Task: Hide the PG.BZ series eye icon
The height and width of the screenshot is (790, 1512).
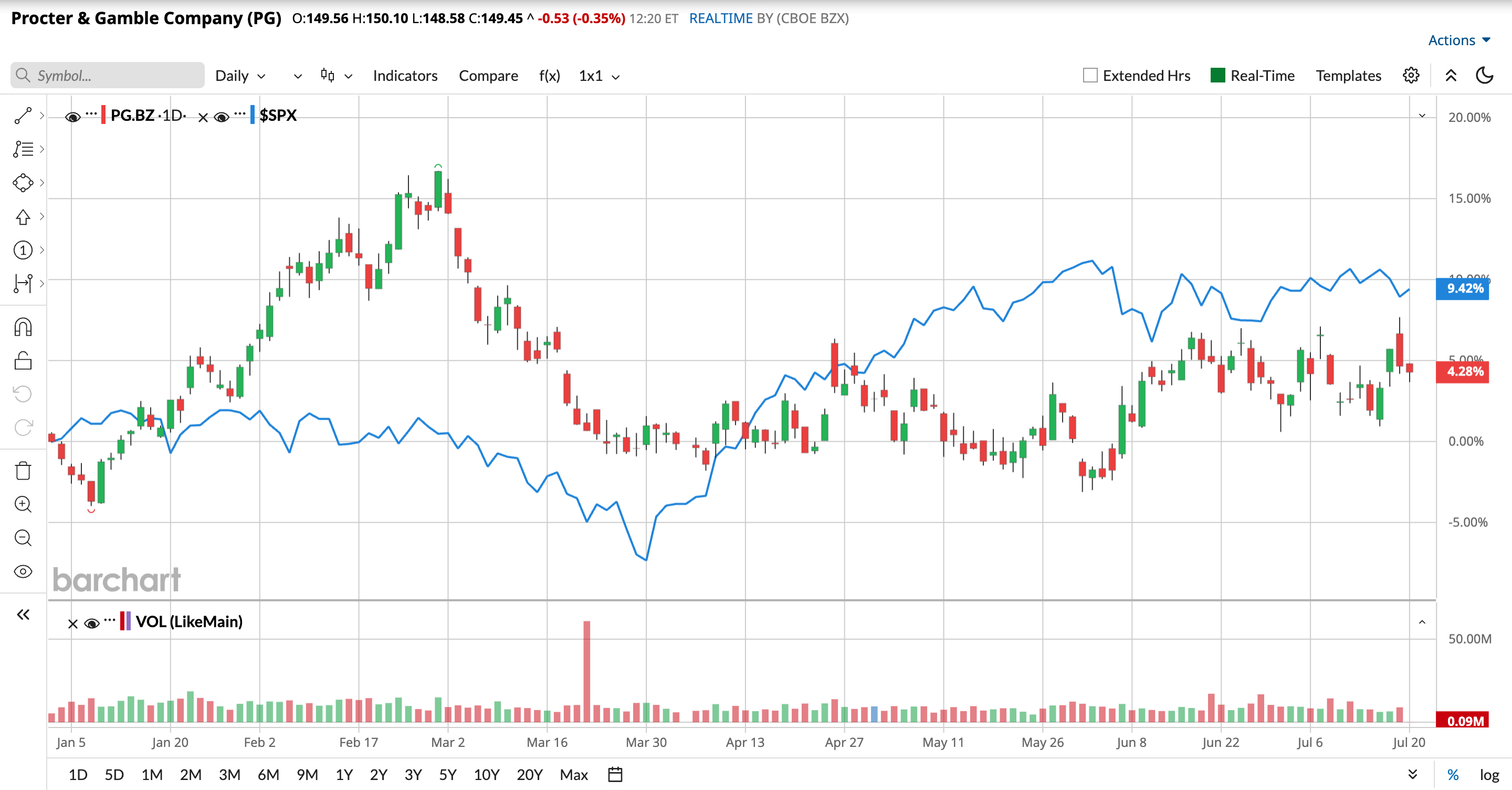Action: tap(73, 117)
